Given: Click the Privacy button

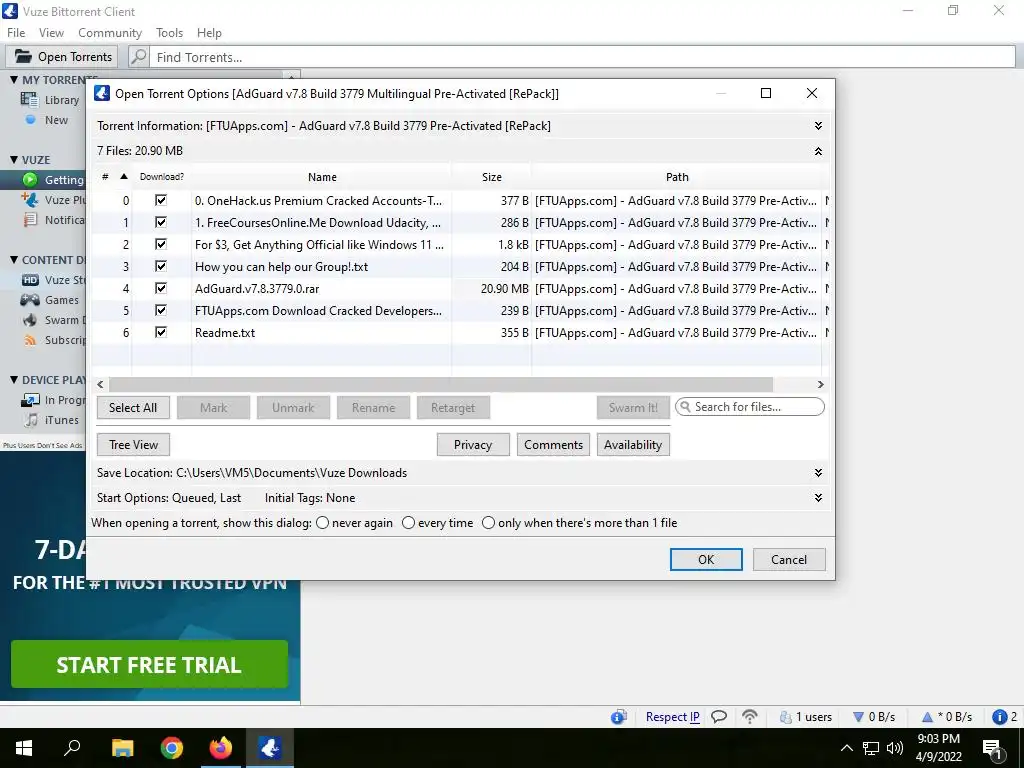Looking at the screenshot, I should coord(473,445).
